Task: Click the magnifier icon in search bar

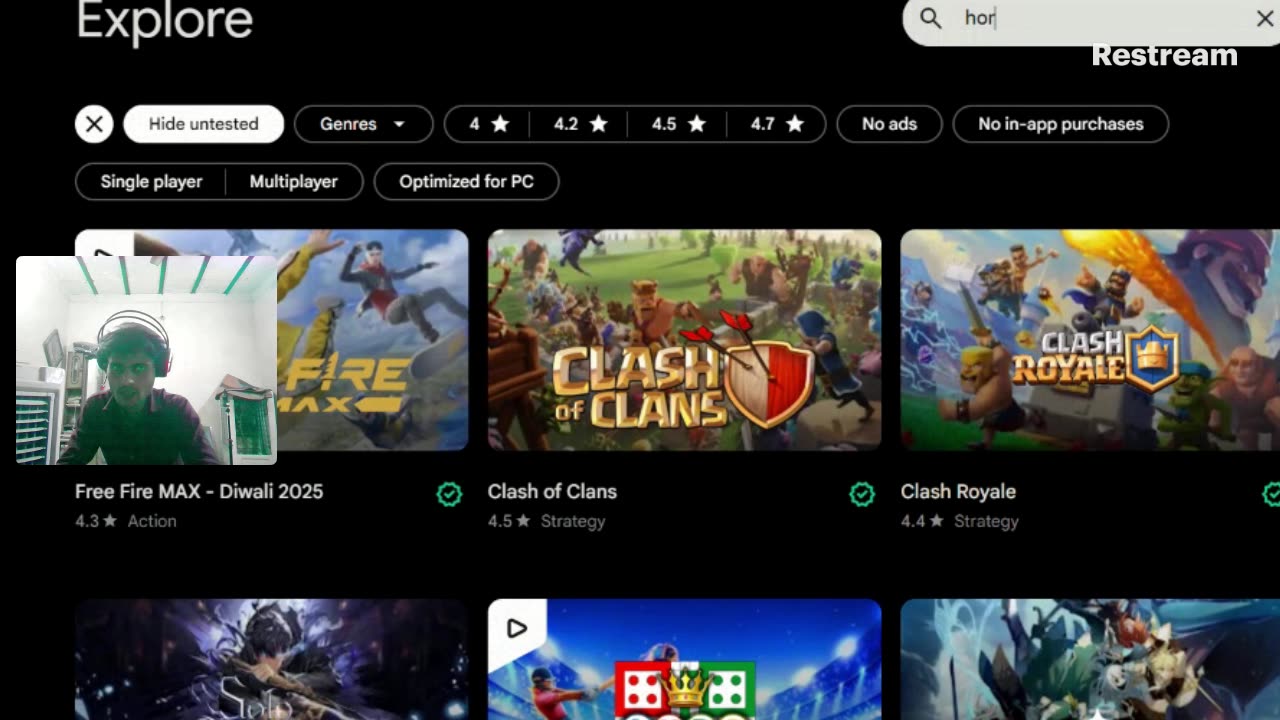Action: click(x=931, y=18)
